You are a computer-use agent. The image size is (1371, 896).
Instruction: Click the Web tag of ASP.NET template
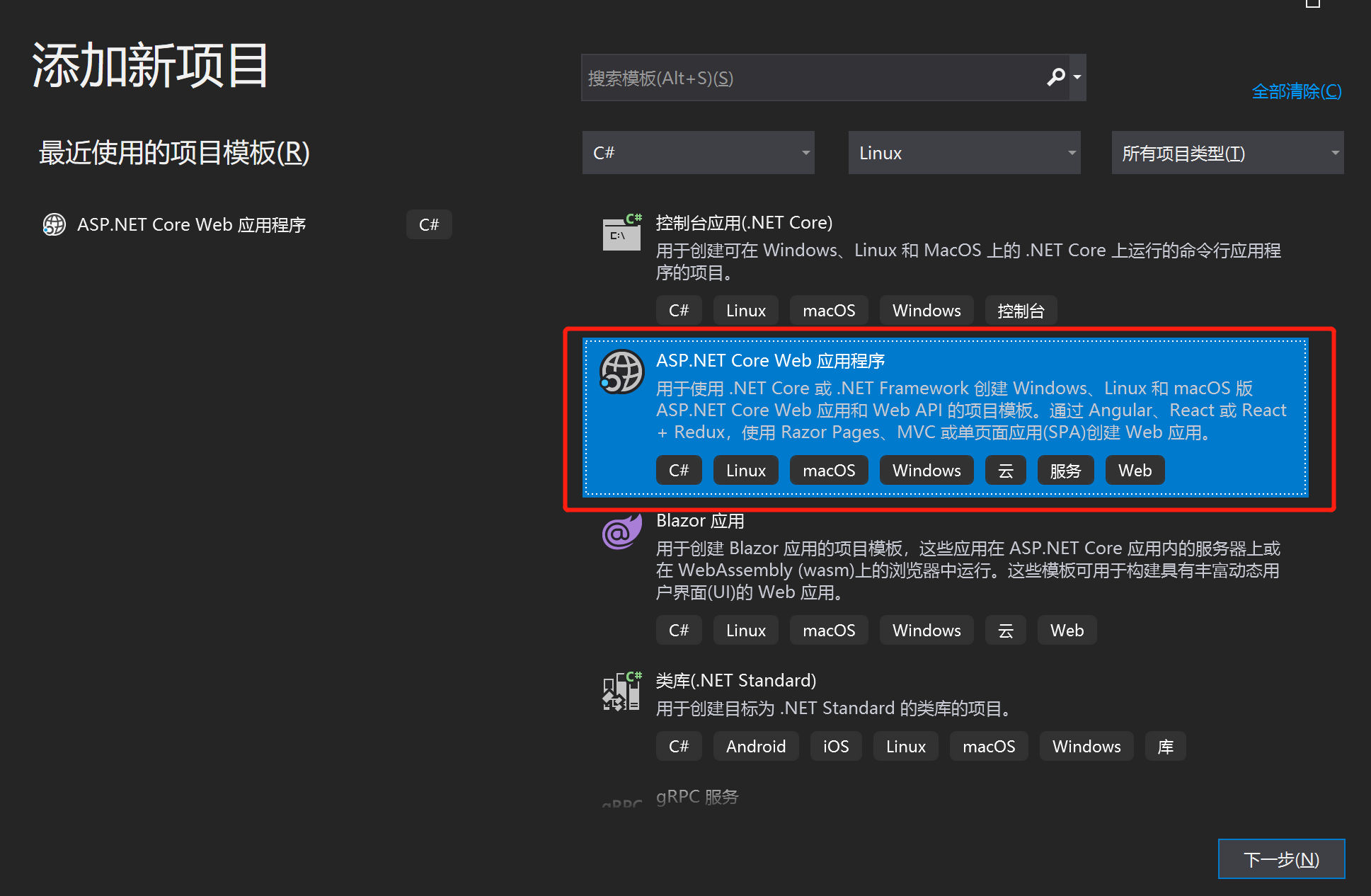click(x=1135, y=471)
